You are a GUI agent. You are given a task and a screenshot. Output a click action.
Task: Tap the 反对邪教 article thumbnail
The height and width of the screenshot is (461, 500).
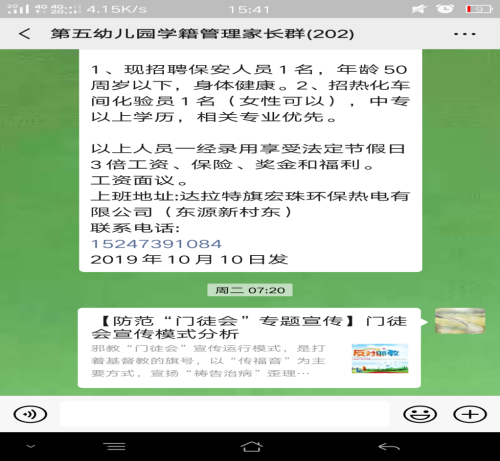click(380, 358)
